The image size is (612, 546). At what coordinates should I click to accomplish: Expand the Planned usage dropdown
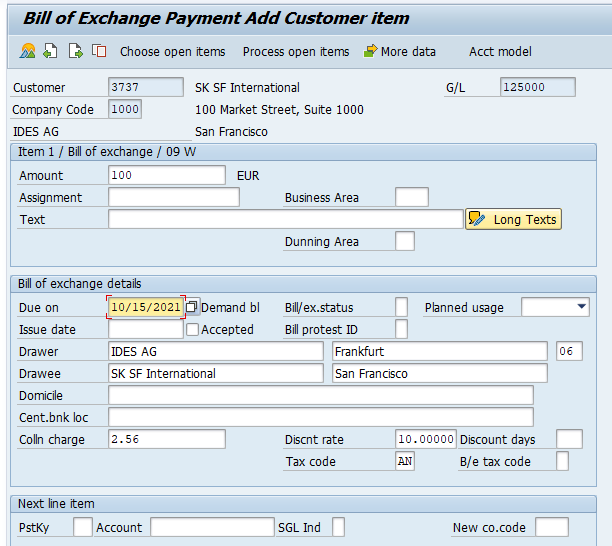(x=582, y=307)
